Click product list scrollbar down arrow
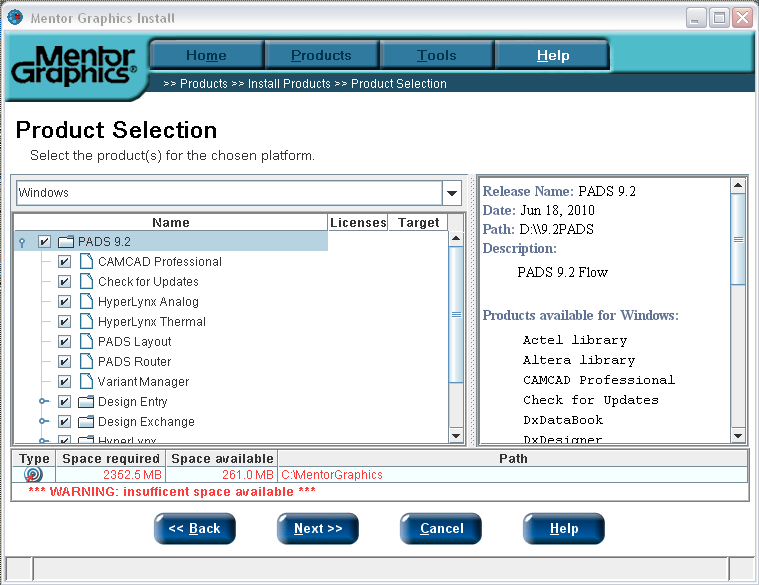759x585 pixels. [x=456, y=435]
